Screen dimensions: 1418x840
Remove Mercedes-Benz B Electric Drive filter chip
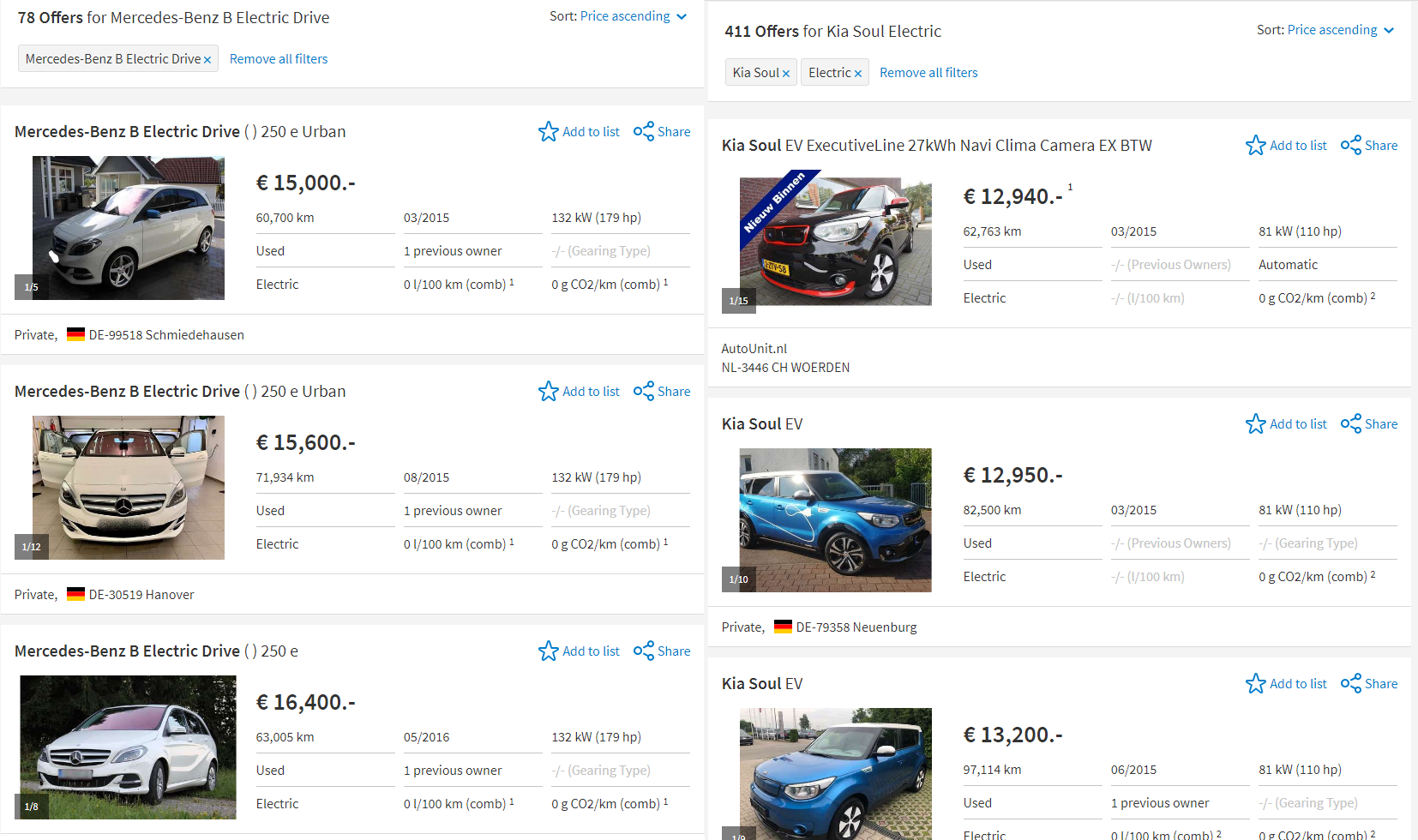pos(207,60)
